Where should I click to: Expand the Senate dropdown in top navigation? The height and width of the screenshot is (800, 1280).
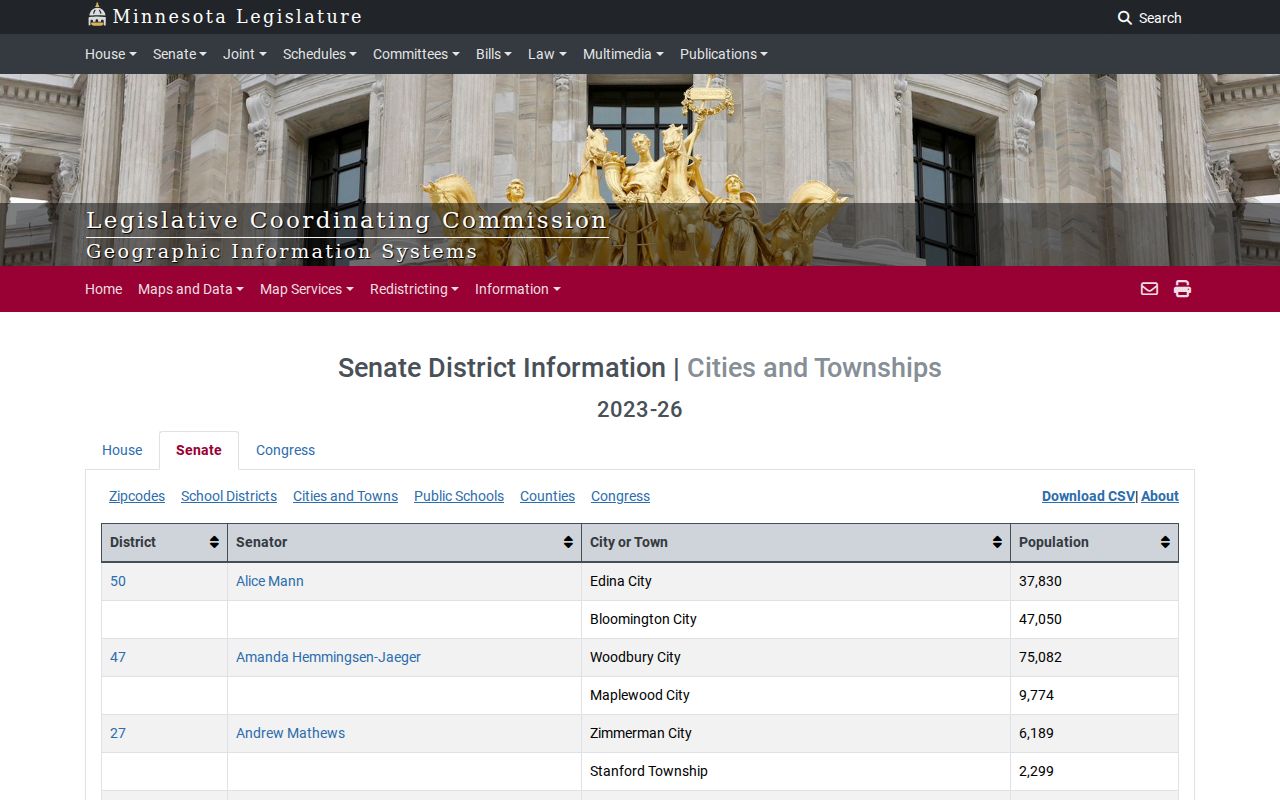[180, 54]
